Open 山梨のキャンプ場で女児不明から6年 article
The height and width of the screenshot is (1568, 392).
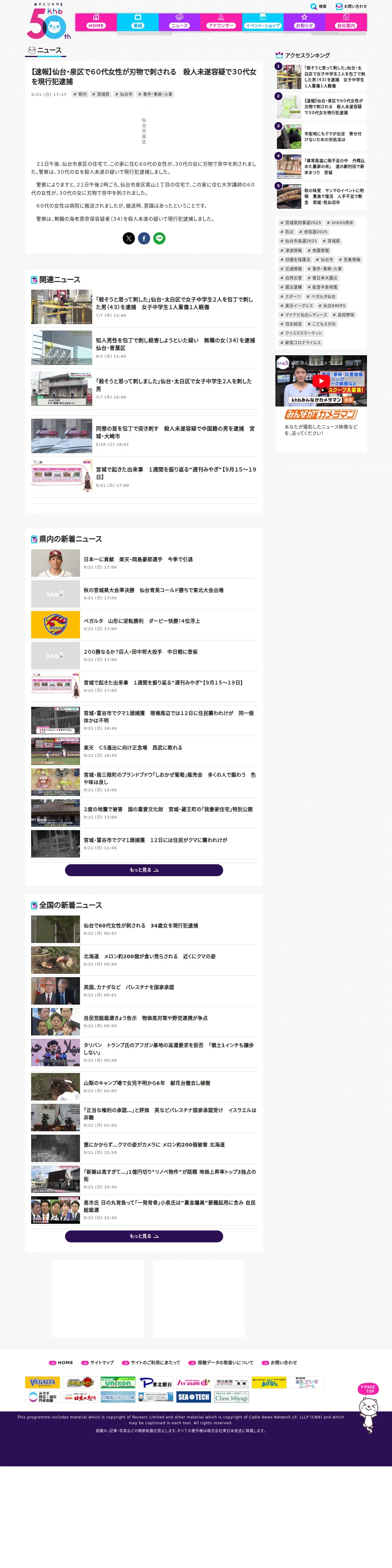[x=144, y=1086]
